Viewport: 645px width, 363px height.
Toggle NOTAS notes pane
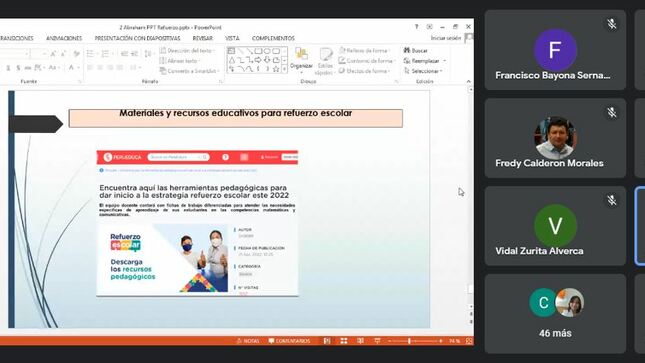(248, 341)
